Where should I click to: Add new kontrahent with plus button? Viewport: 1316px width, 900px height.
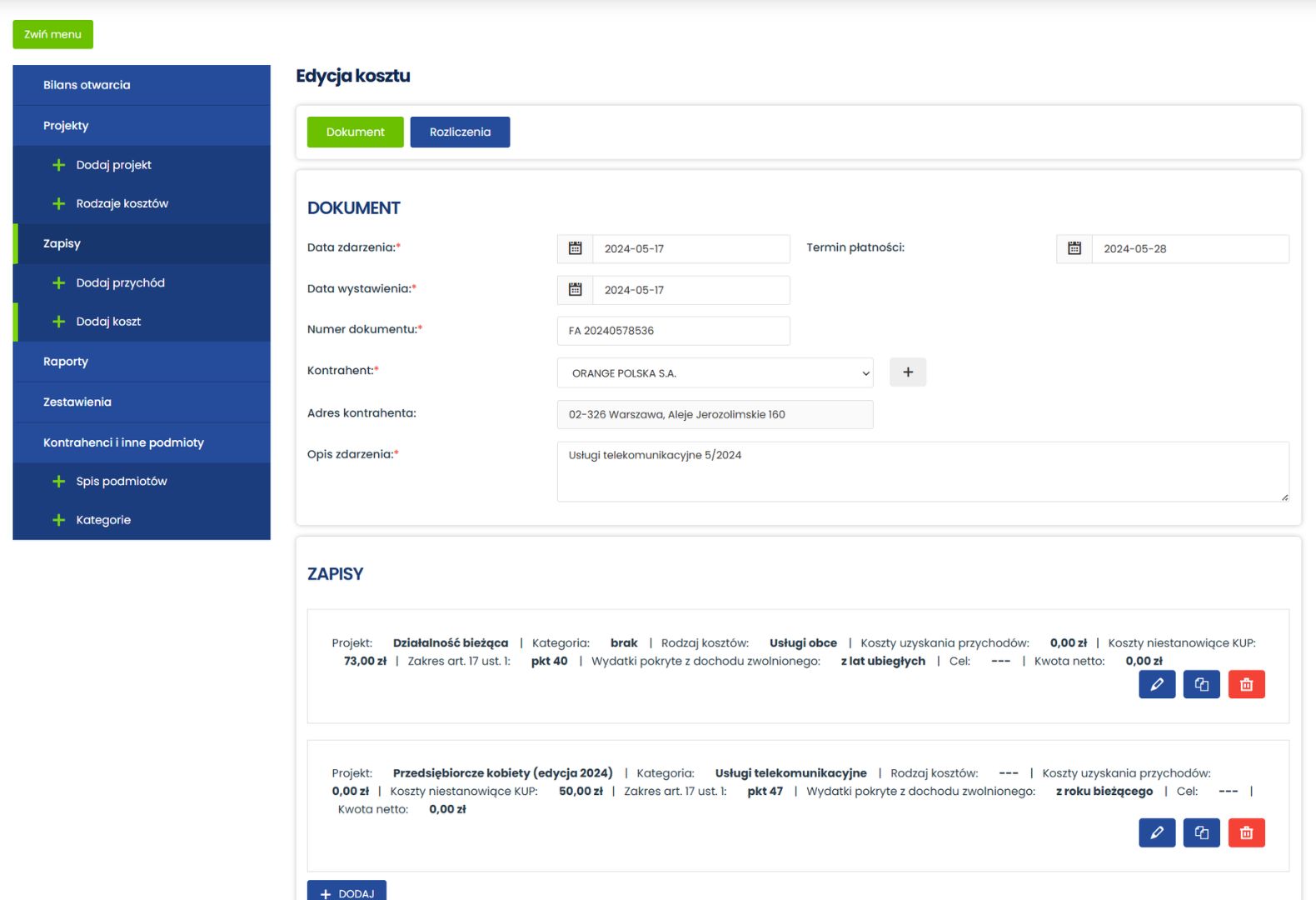907,372
